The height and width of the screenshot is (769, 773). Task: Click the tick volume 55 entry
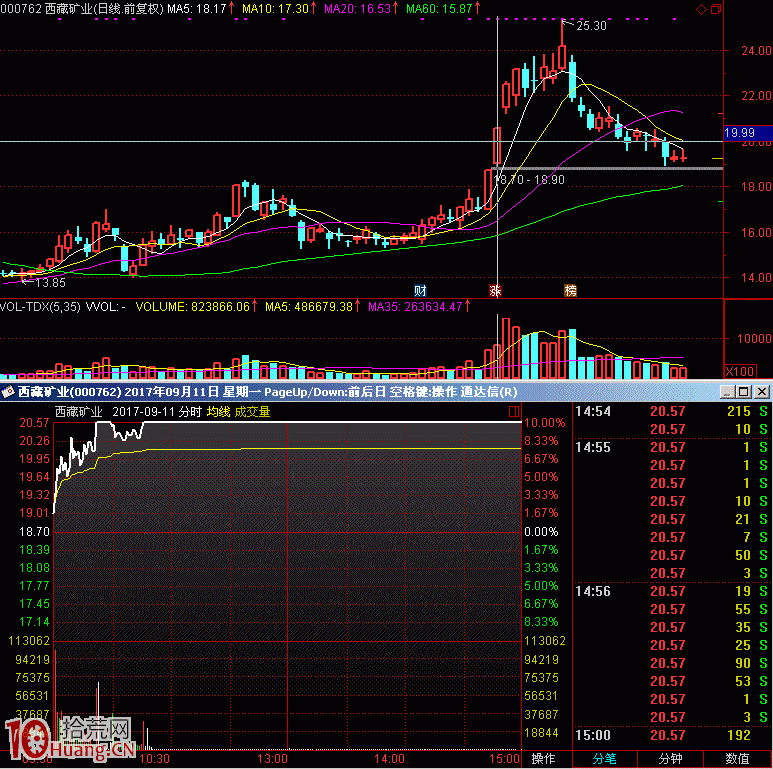click(743, 609)
